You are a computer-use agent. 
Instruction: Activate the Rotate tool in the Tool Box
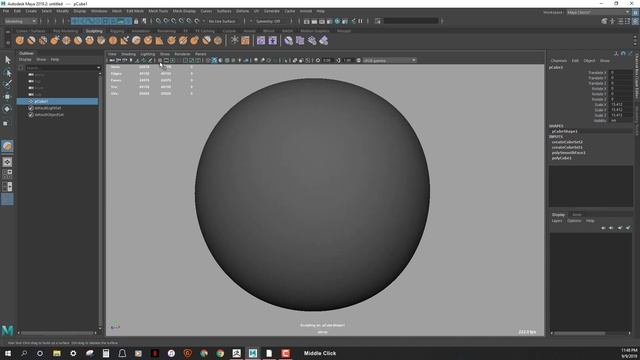point(7,109)
